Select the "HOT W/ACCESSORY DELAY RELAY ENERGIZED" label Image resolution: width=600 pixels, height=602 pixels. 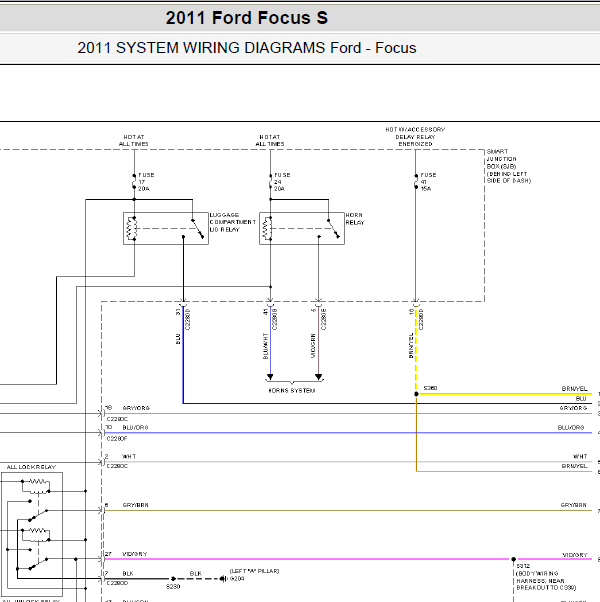coord(415,137)
